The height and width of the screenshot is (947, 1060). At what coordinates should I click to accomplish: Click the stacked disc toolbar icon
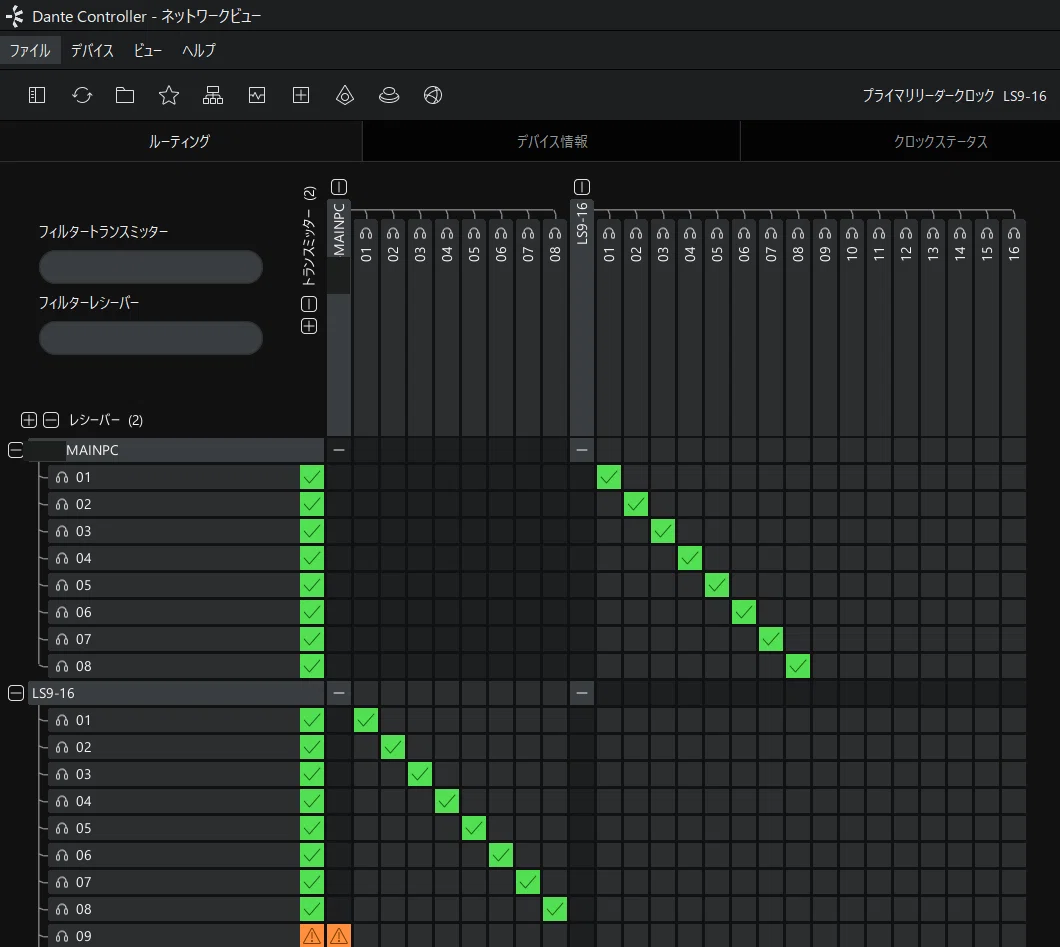tap(389, 95)
